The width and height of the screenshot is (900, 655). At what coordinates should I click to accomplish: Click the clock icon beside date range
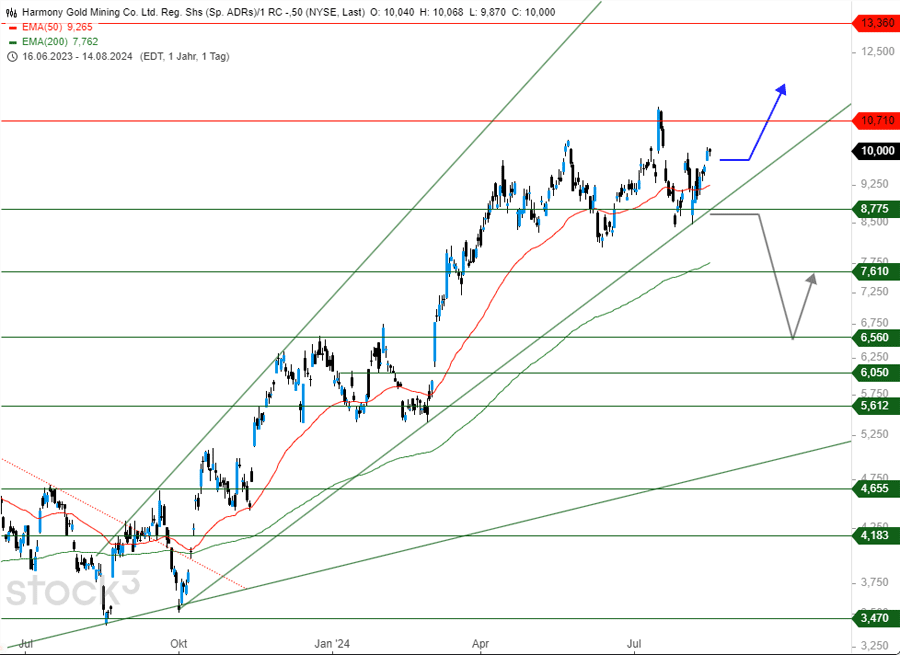tap(11, 56)
